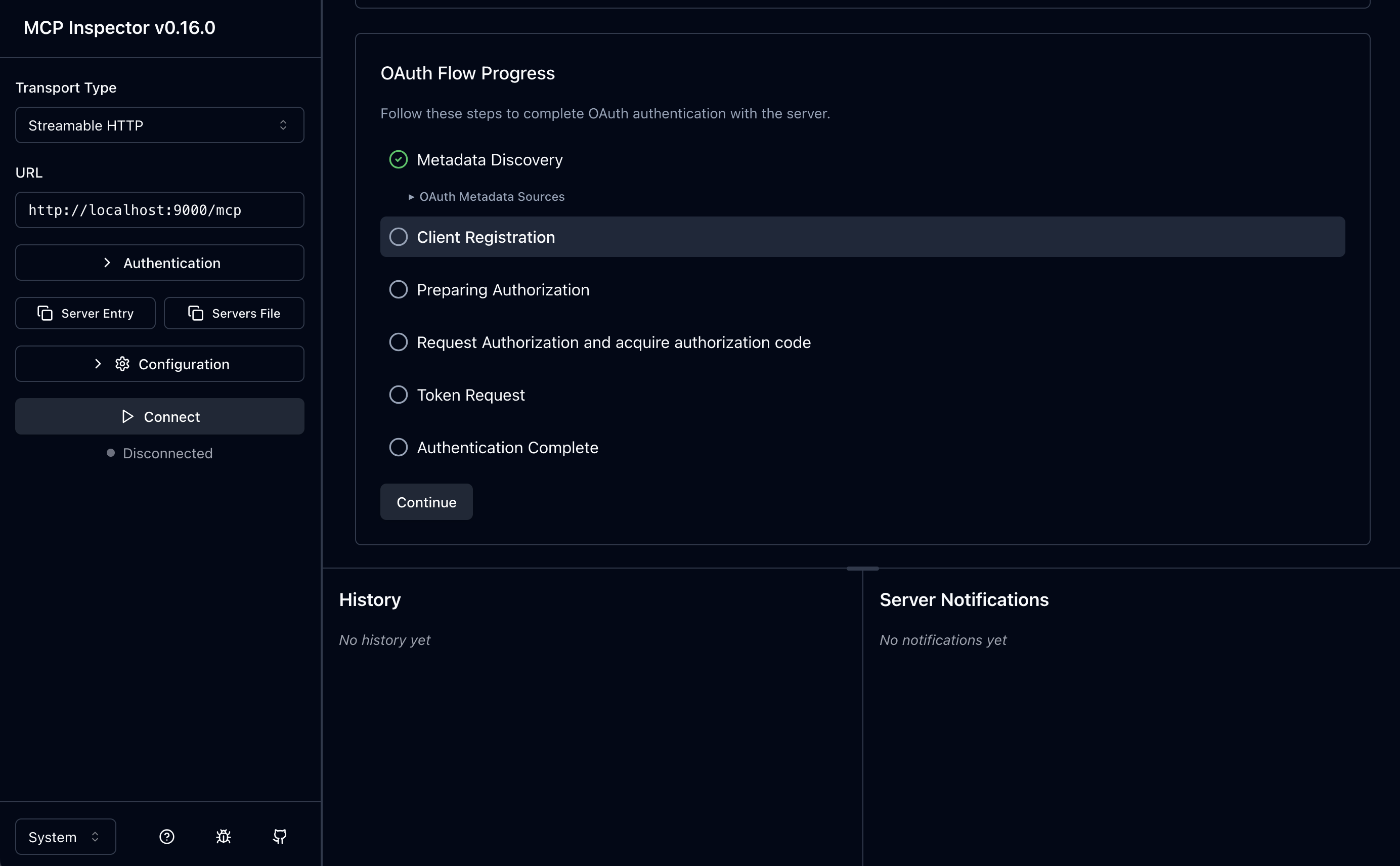
Task: Click the green Metadata Discovery checkmark
Action: (x=399, y=159)
